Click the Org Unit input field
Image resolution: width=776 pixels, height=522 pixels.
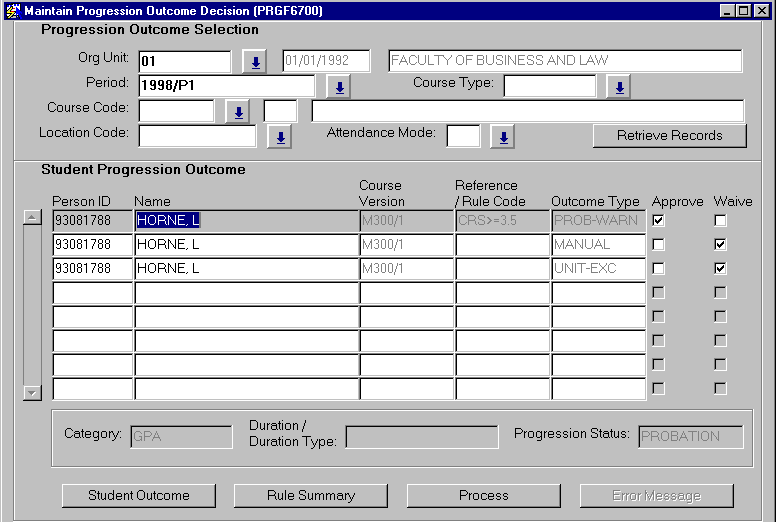click(x=184, y=62)
